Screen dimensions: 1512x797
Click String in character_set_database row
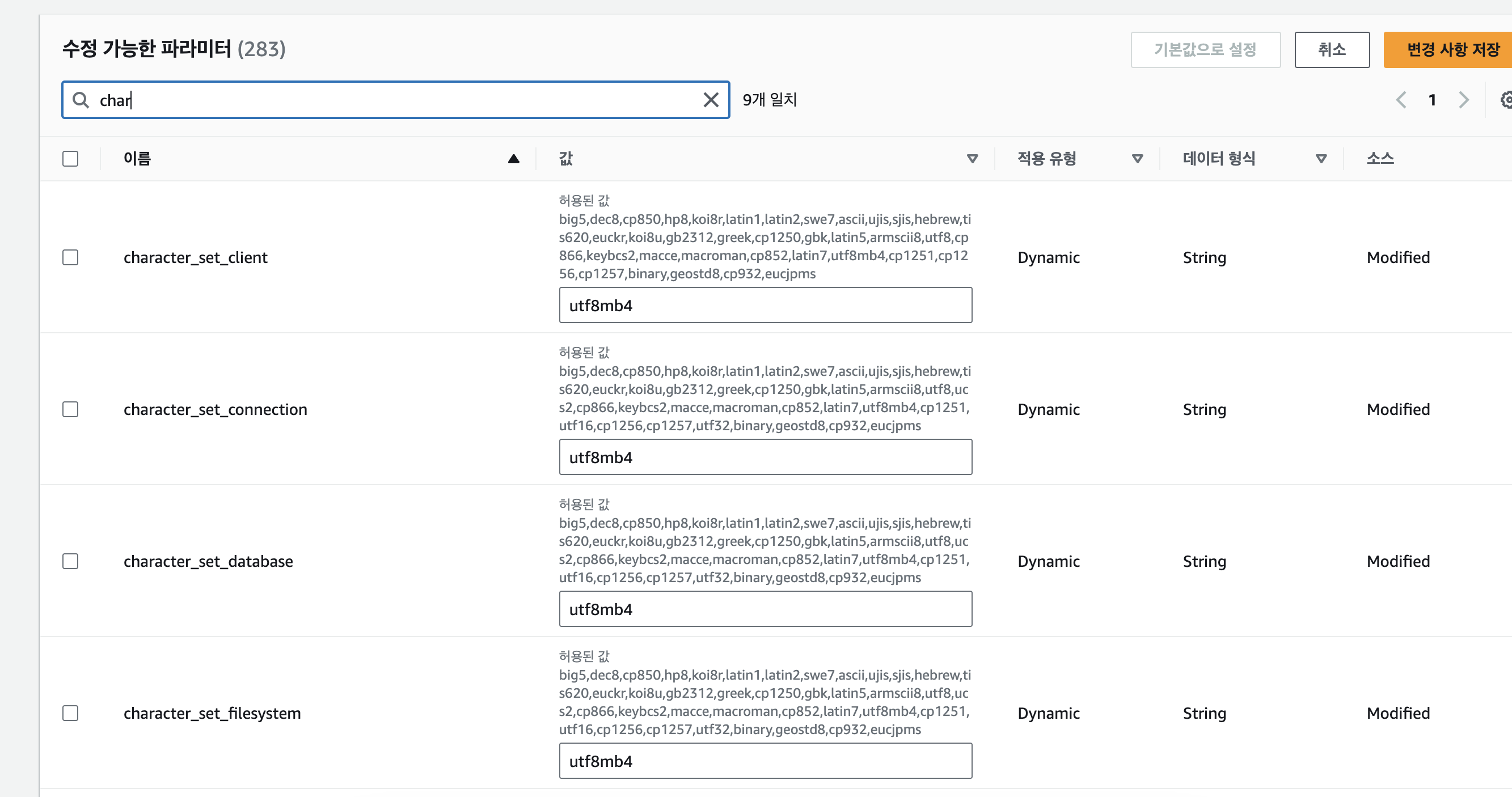[x=1204, y=561]
